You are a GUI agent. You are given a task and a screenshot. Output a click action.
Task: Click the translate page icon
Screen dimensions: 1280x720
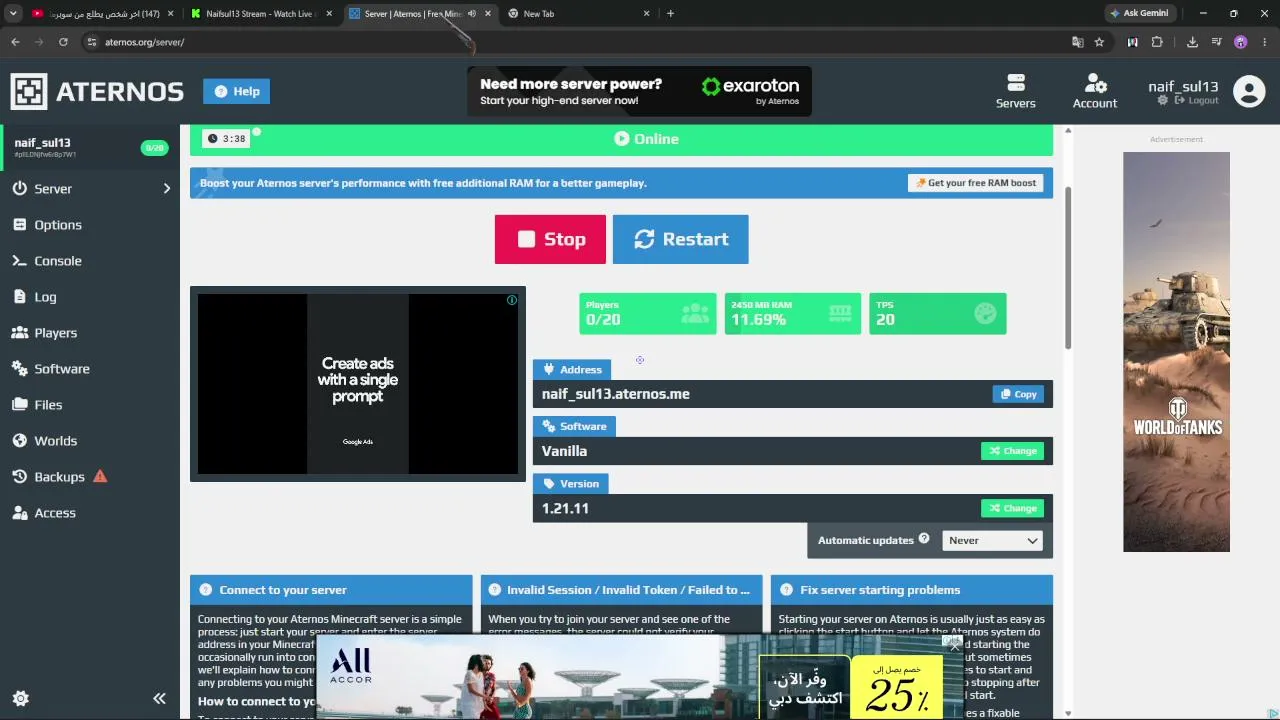(x=1077, y=42)
